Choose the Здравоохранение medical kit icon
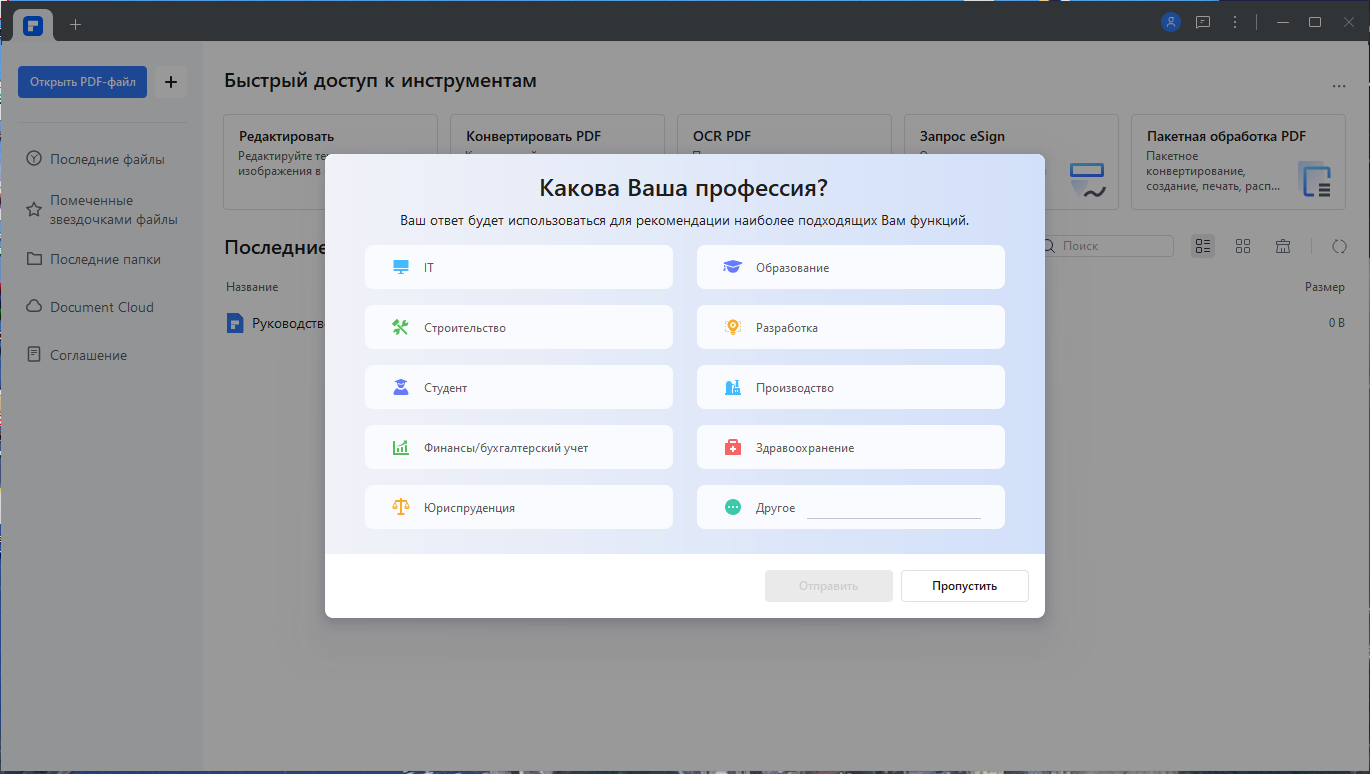This screenshot has height=774, width=1370. (733, 448)
